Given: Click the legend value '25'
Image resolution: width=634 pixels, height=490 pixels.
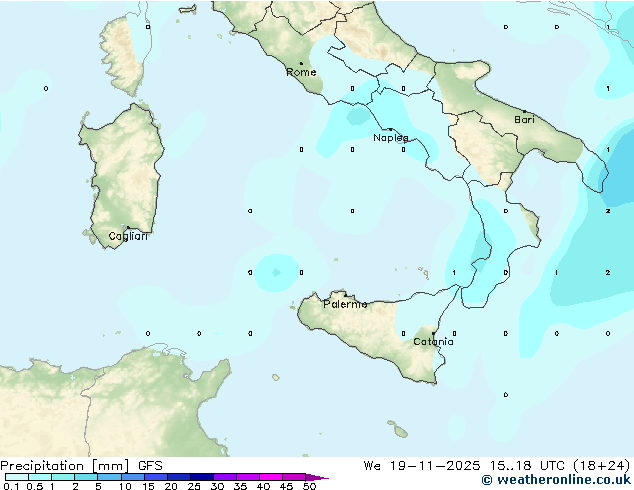Looking at the screenshot, I should point(194,486).
